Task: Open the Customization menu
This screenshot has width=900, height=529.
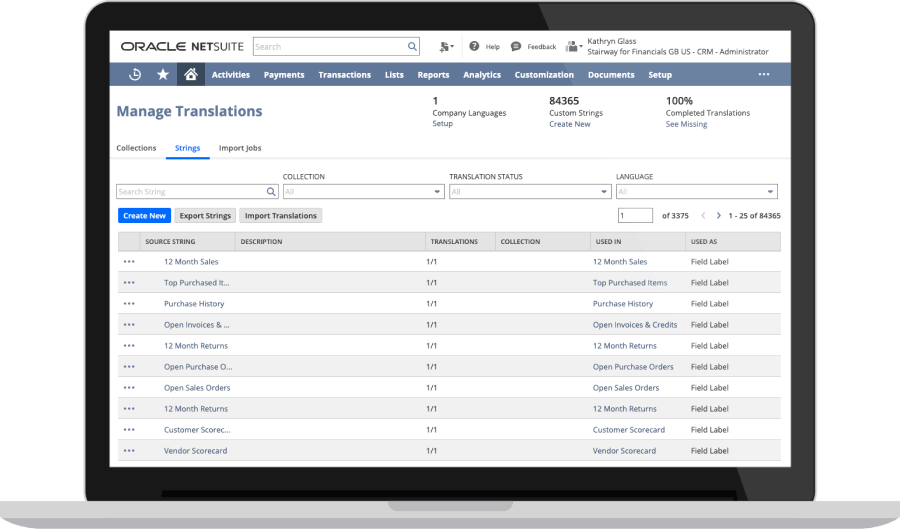Action: coord(544,74)
